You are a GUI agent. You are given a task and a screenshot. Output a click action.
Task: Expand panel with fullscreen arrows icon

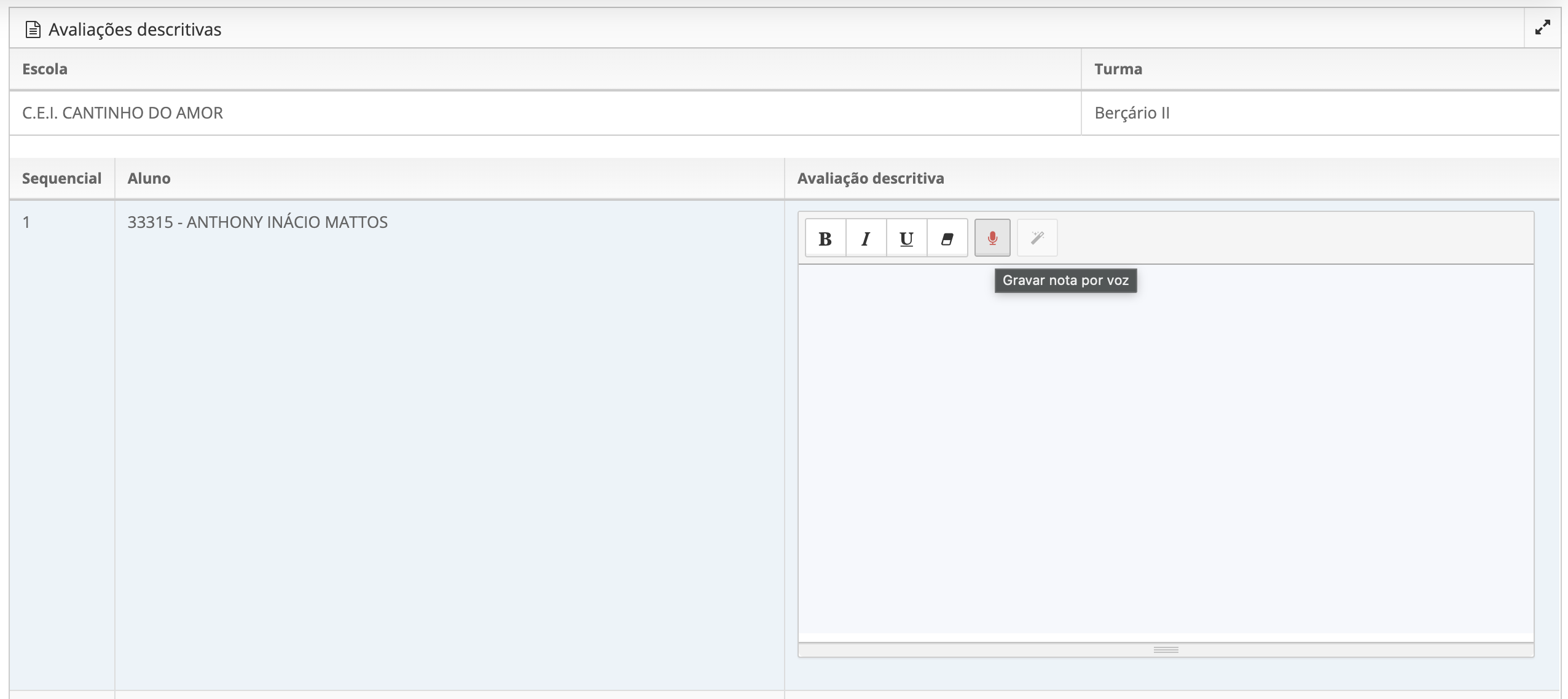(x=1542, y=28)
